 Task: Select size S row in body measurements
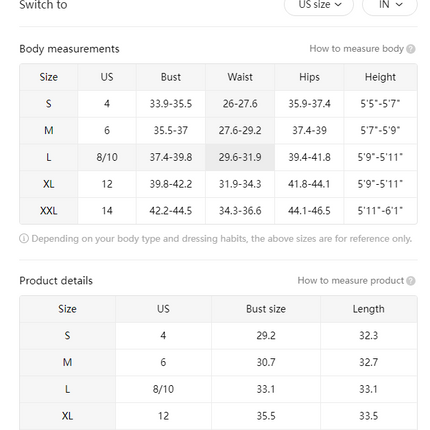218,104
